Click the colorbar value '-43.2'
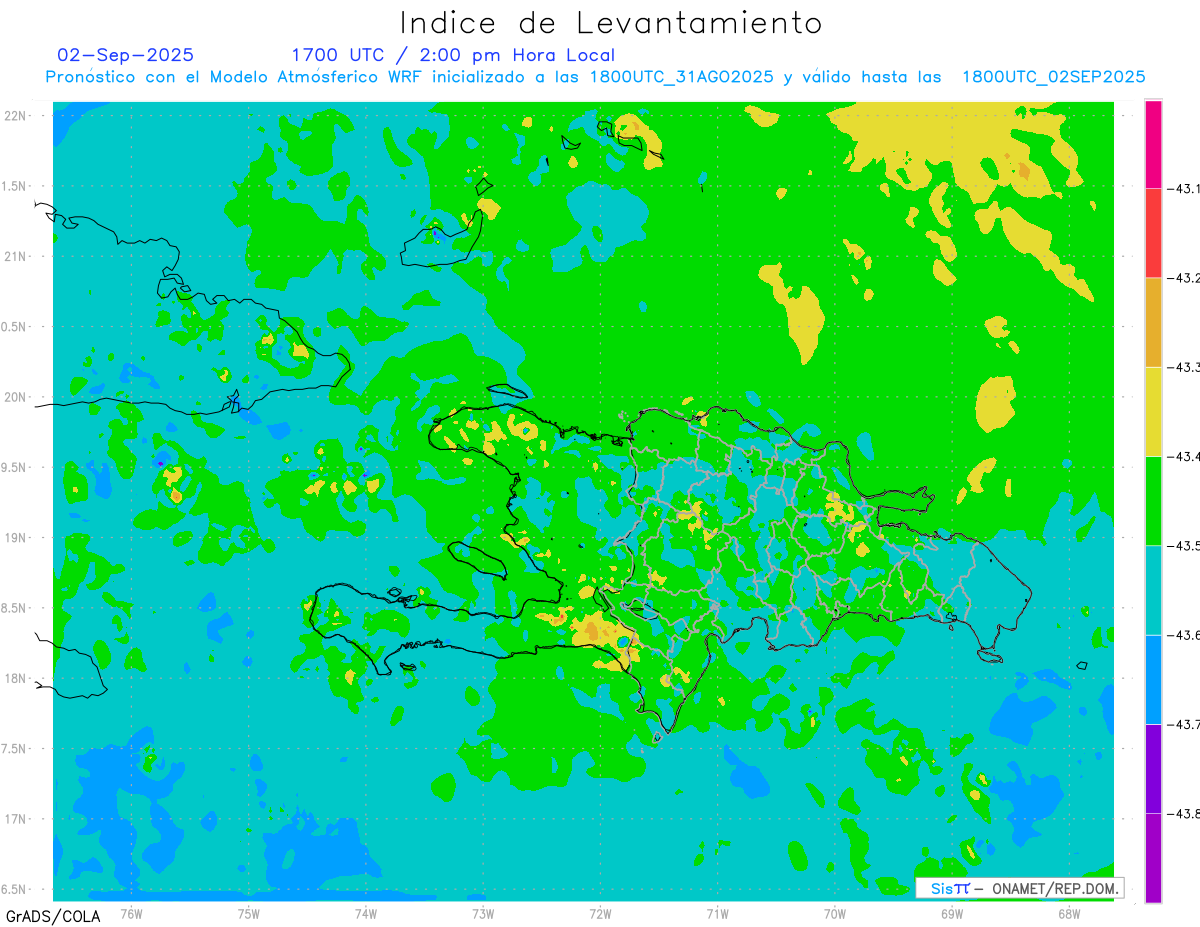The image size is (1200, 927). coord(1184,278)
